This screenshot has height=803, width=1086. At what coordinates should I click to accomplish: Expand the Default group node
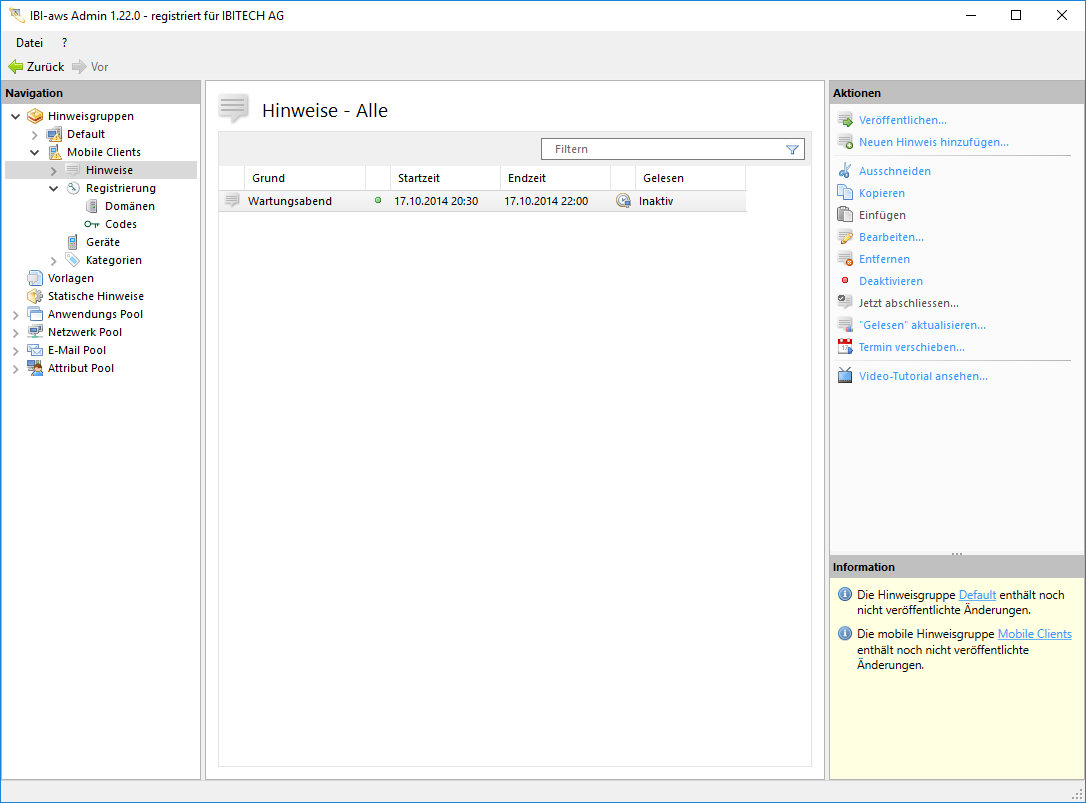(x=34, y=134)
